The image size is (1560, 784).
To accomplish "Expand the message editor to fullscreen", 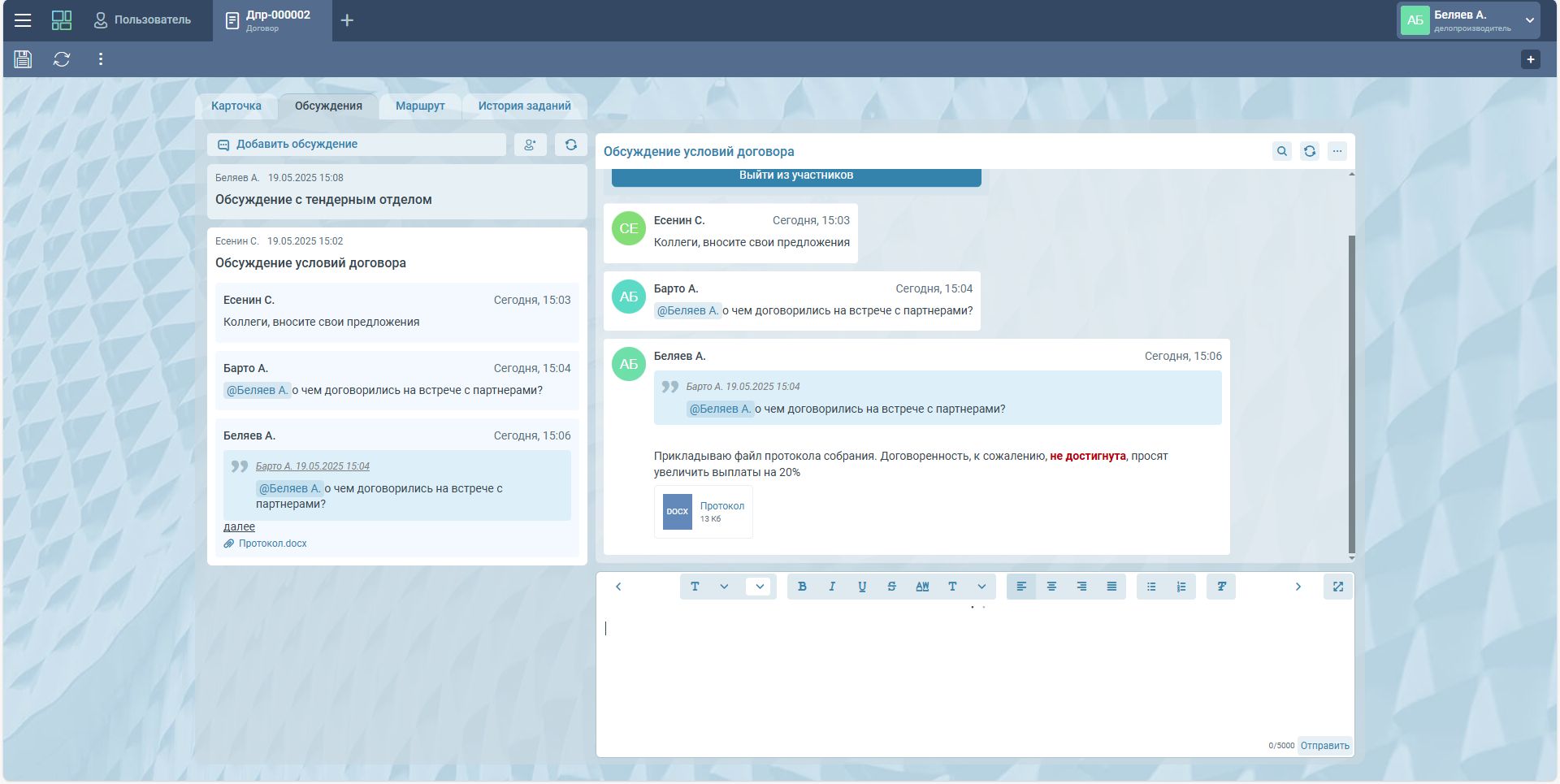I will (x=1337, y=587).
